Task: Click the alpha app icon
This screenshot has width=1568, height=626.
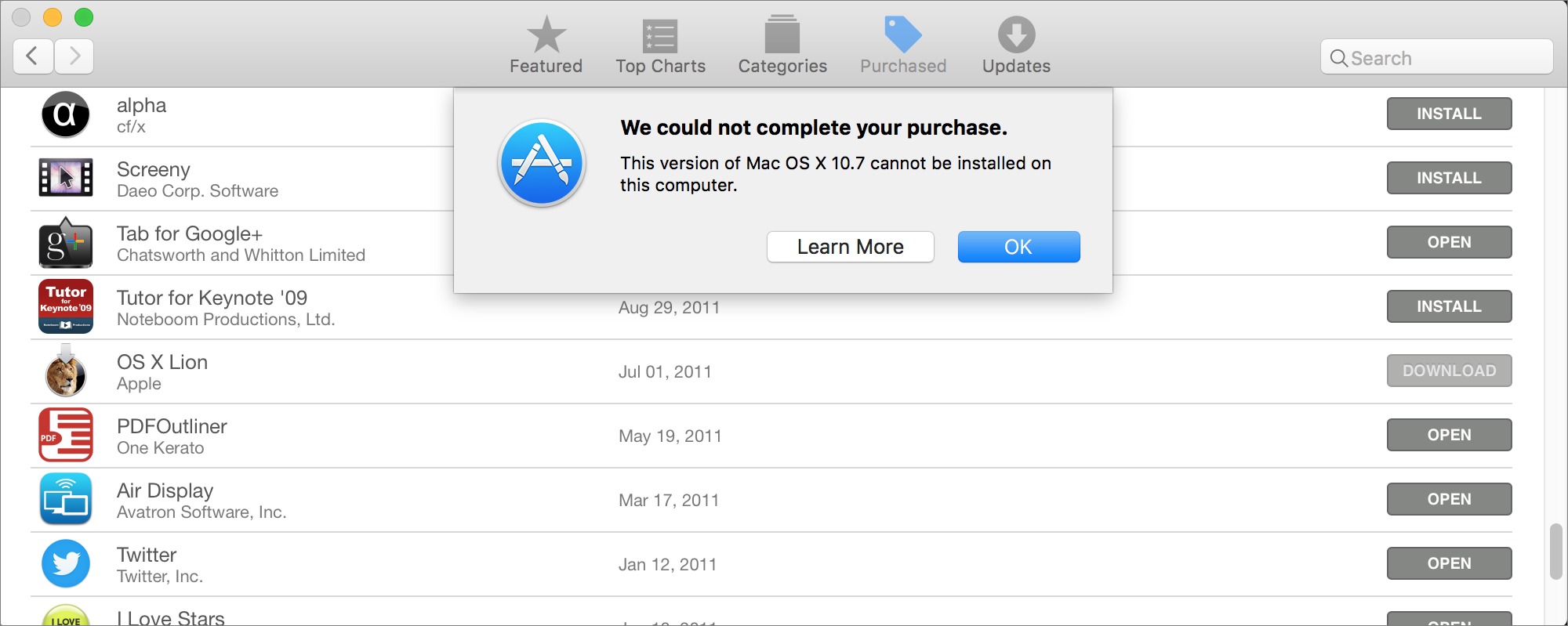Action: 65,113
